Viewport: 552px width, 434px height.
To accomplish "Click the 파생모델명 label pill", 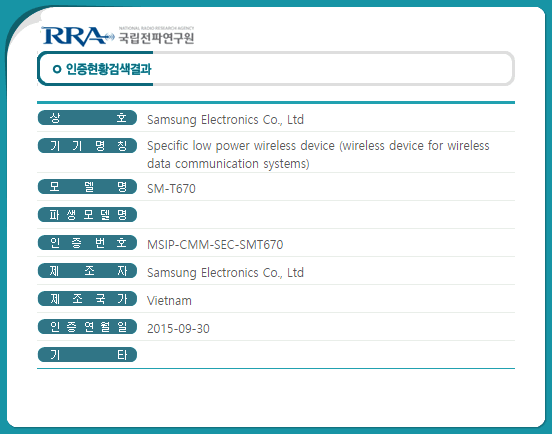I will click(x=87, y=215).
